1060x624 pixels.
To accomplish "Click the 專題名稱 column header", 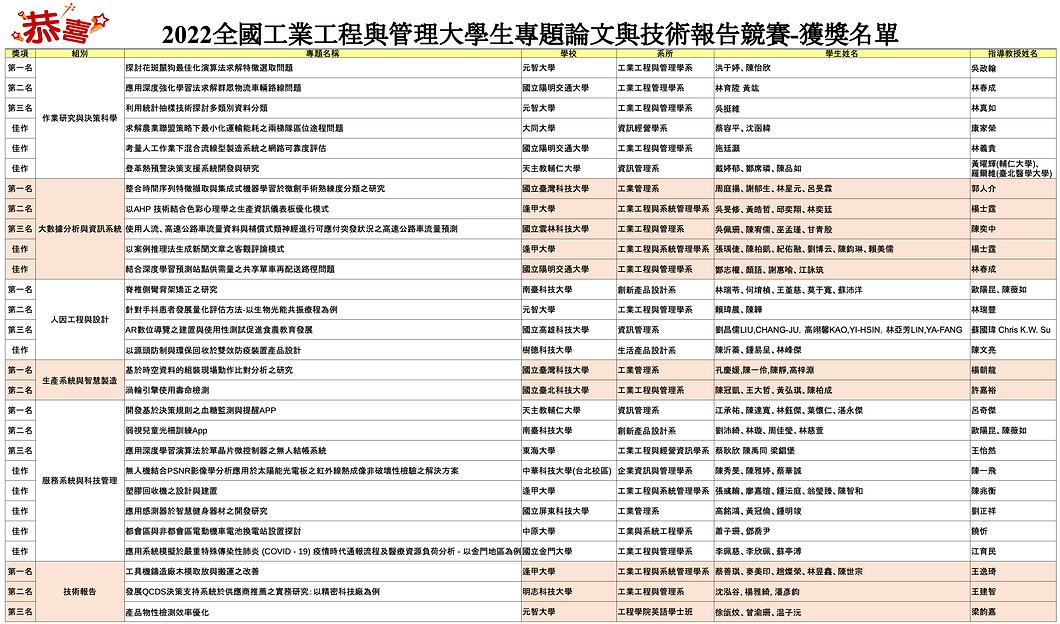I will tap(322, 53).
